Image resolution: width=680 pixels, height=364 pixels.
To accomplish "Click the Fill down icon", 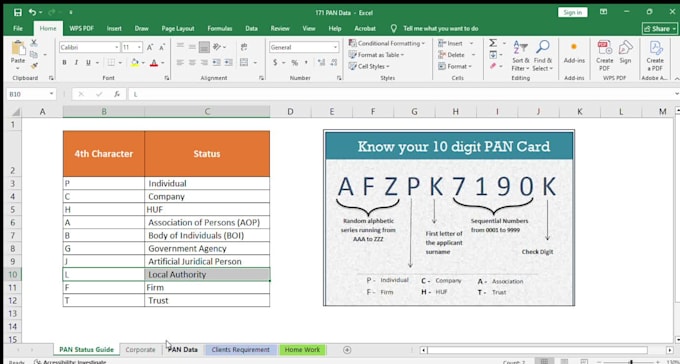I will point(493,55).
